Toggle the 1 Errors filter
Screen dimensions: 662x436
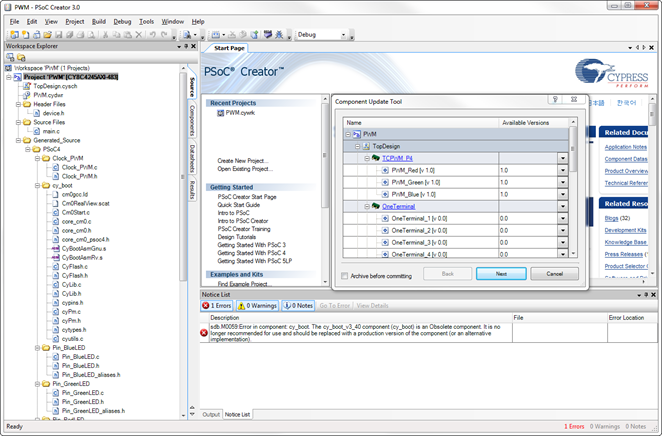[x=217, y=306]
